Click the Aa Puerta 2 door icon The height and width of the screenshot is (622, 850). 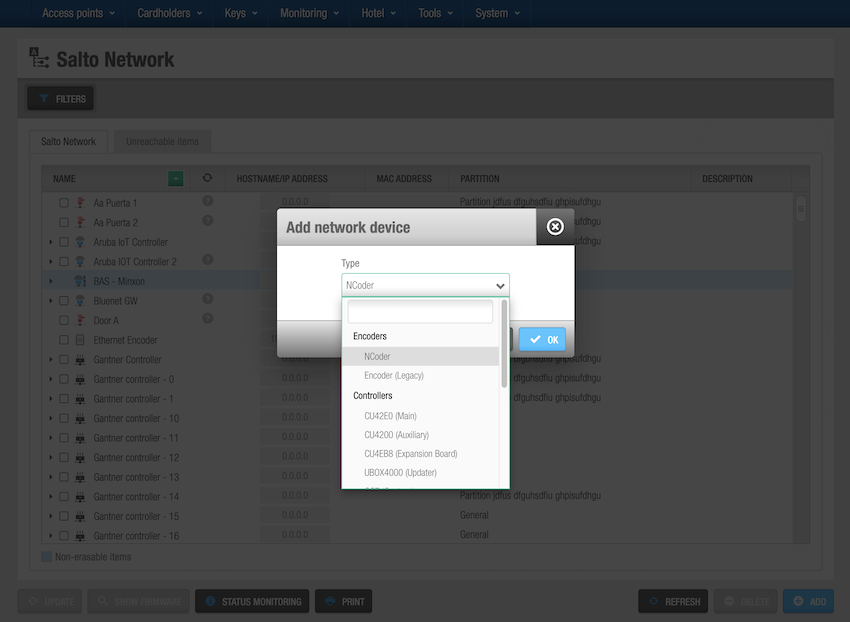coord(80,222)
